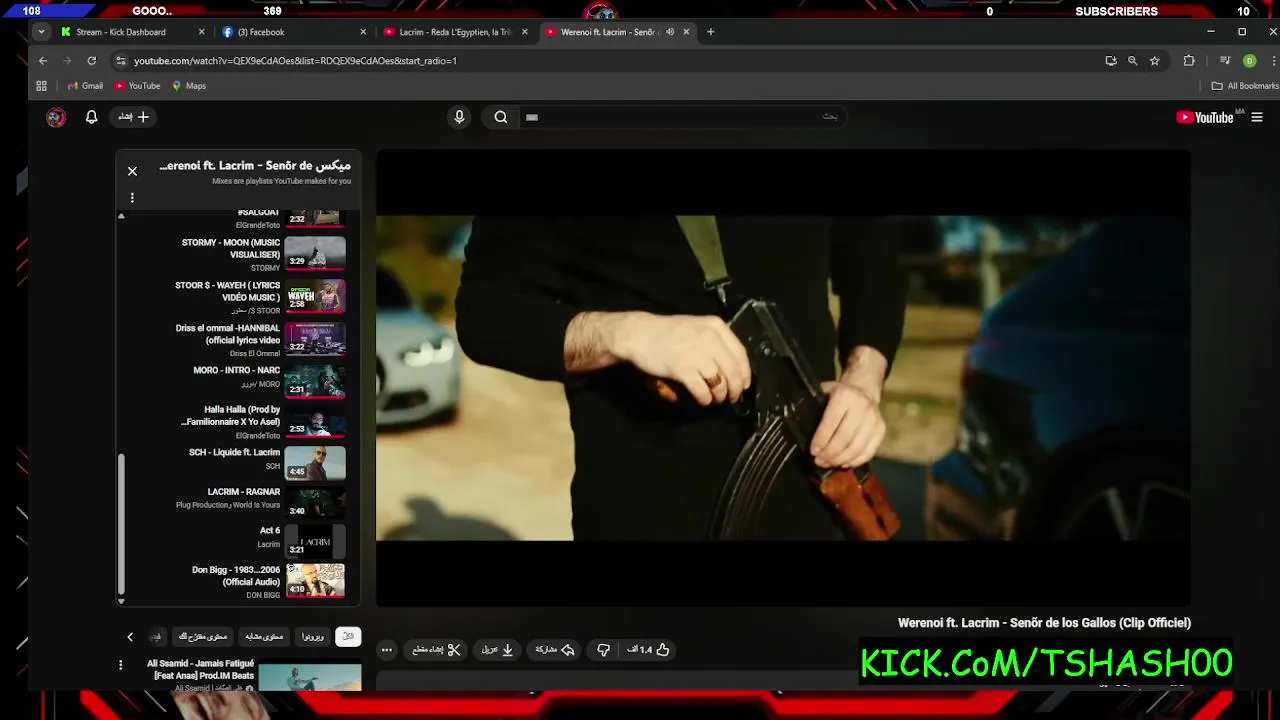Image resolution: width=1280 pixels, height=720 pixels.
Task: Select the 'All' filter chip
Action: point(348,637)
